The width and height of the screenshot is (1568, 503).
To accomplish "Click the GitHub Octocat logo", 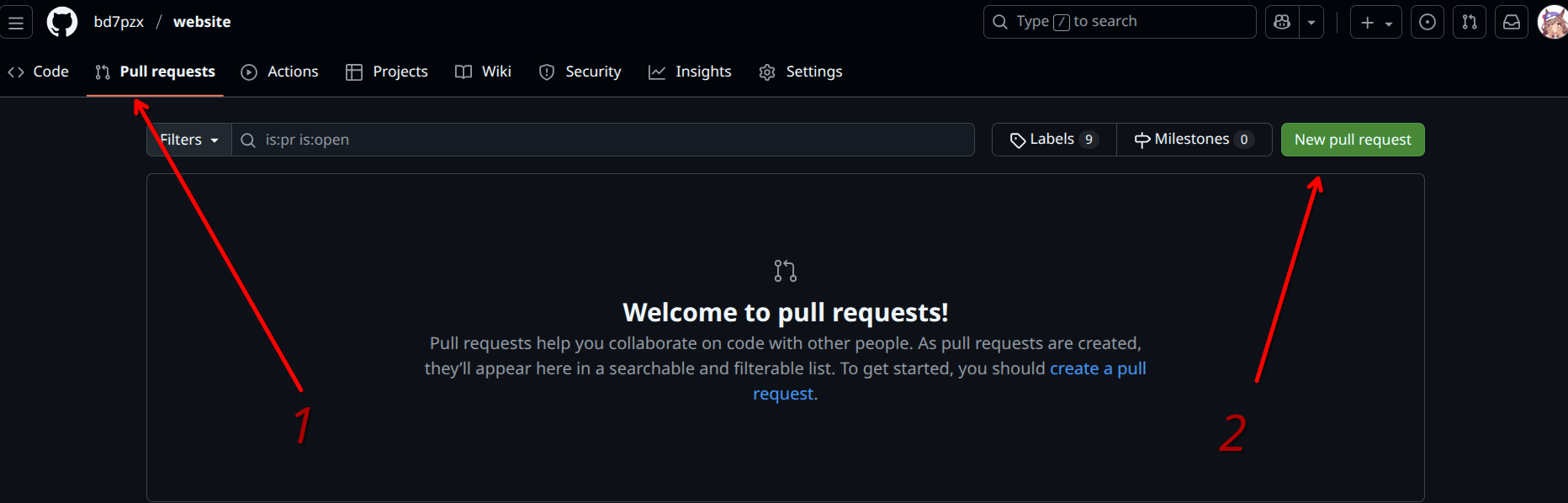I will point(61,22).
